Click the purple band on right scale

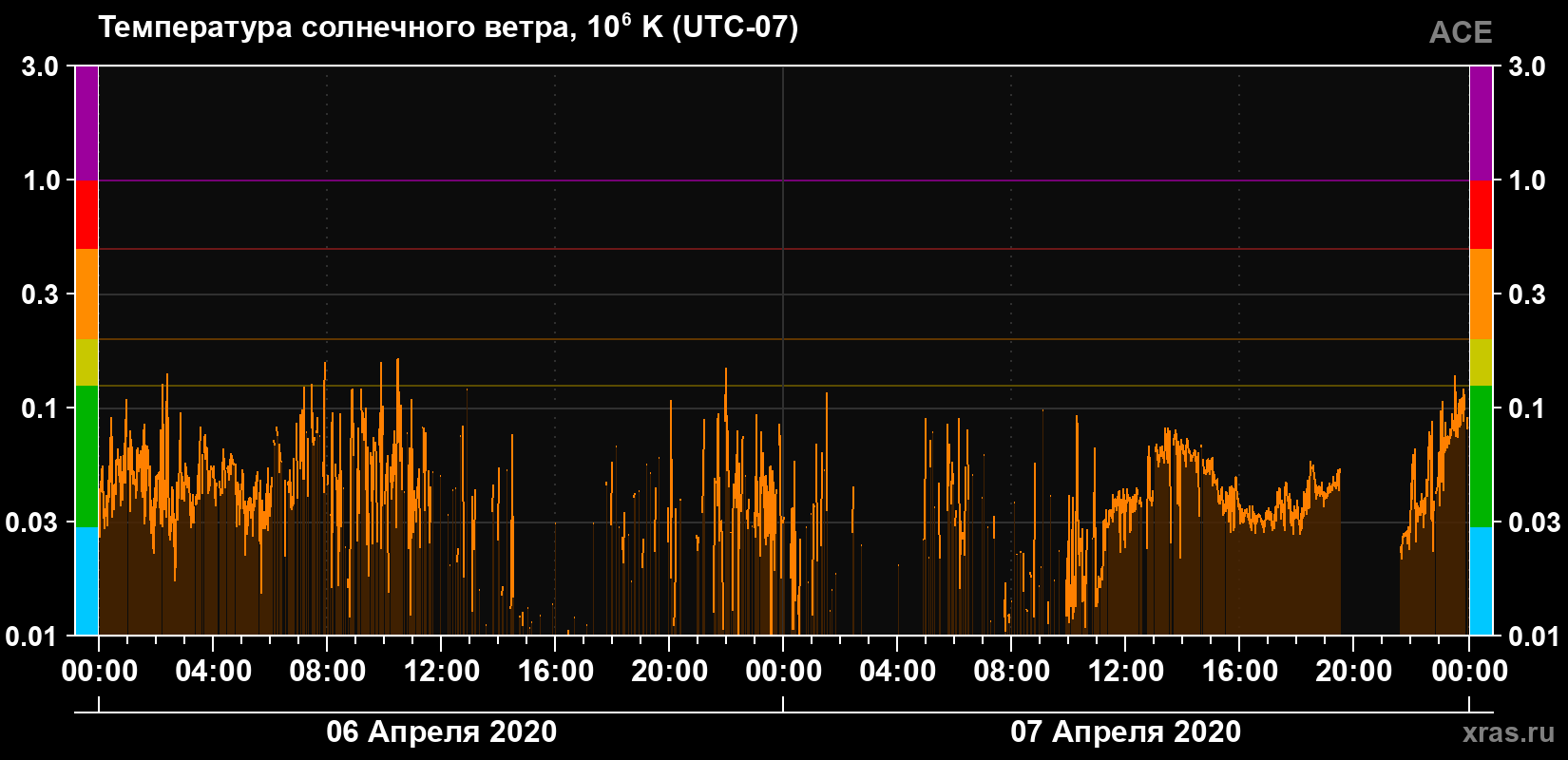(1481, 123)
